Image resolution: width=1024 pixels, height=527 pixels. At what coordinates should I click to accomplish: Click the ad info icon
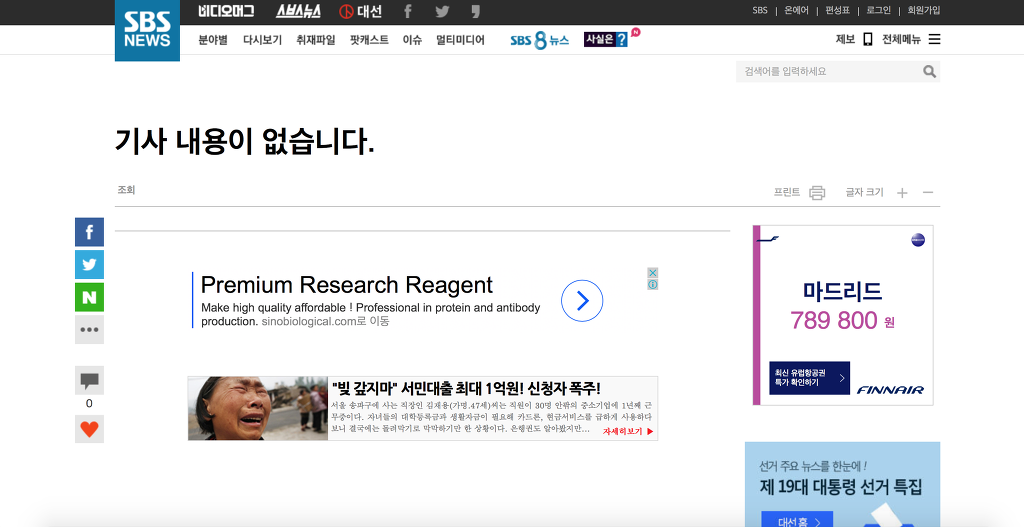(x=652, y=285)
